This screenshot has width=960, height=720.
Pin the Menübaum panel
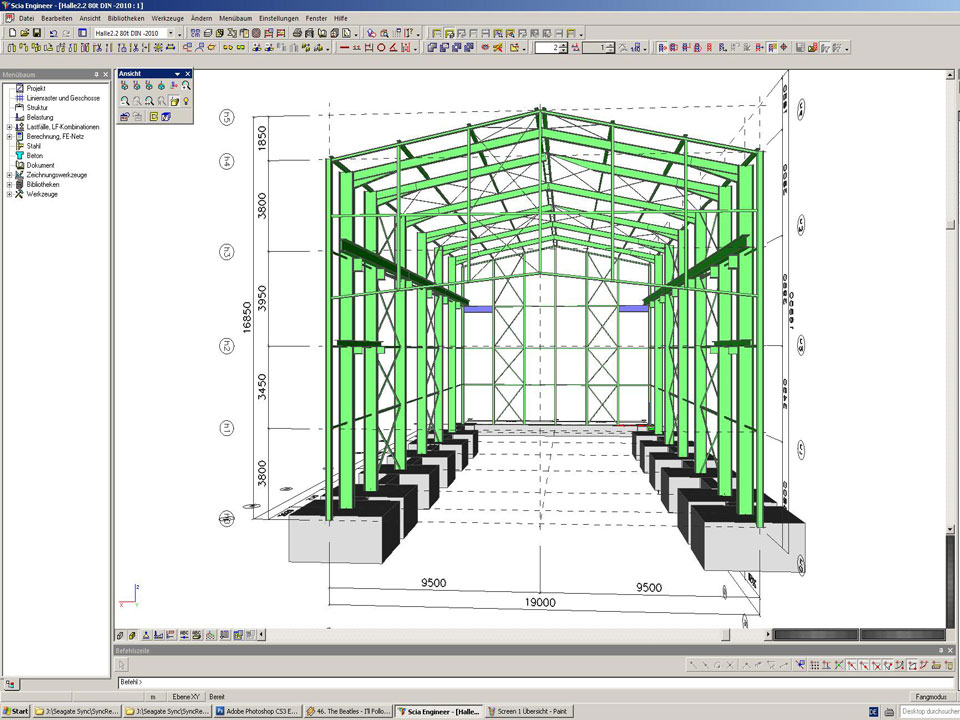[x=96, y=75]
